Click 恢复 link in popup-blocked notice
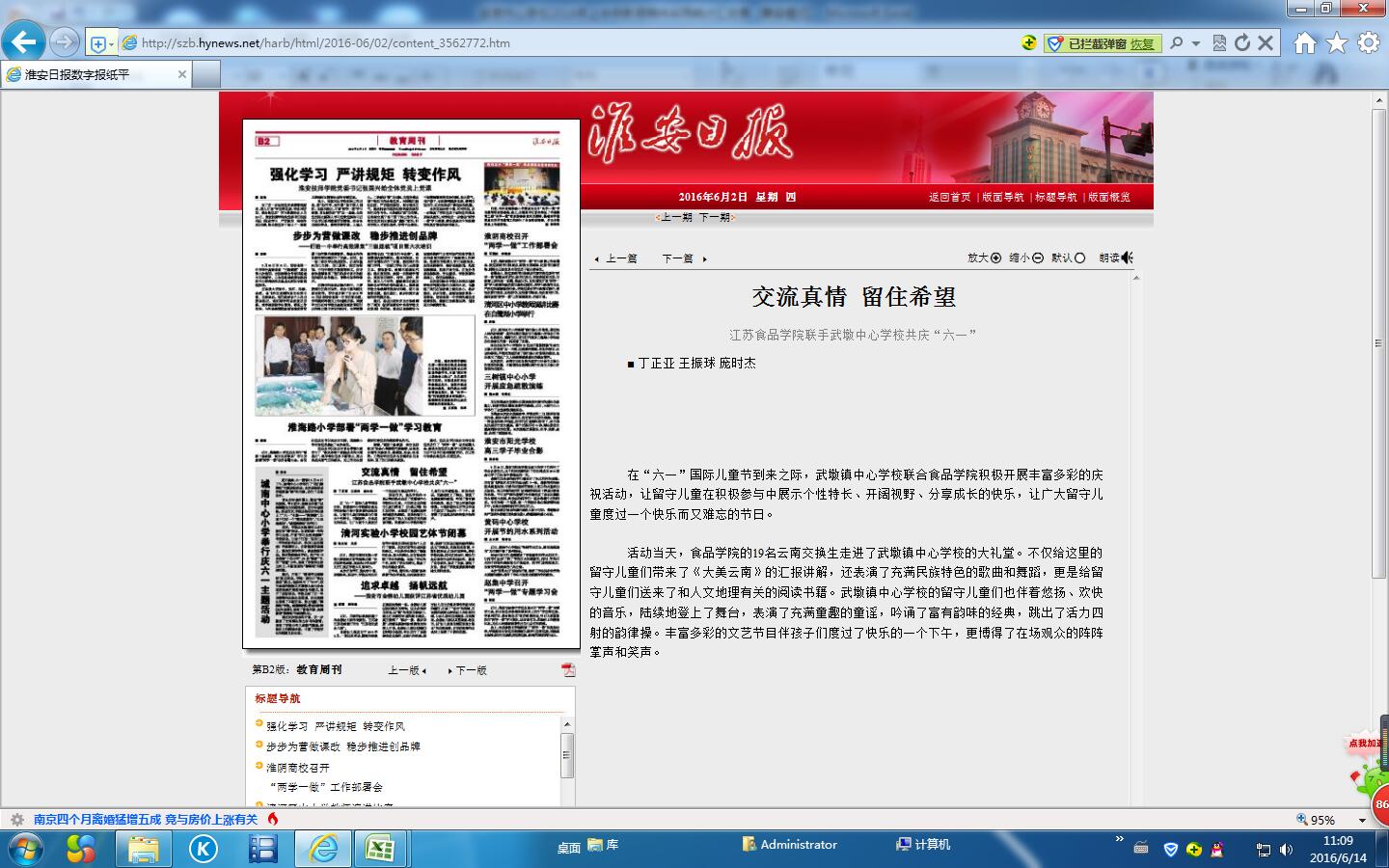Screen dimensions: 1389x868 (1142, 43)
